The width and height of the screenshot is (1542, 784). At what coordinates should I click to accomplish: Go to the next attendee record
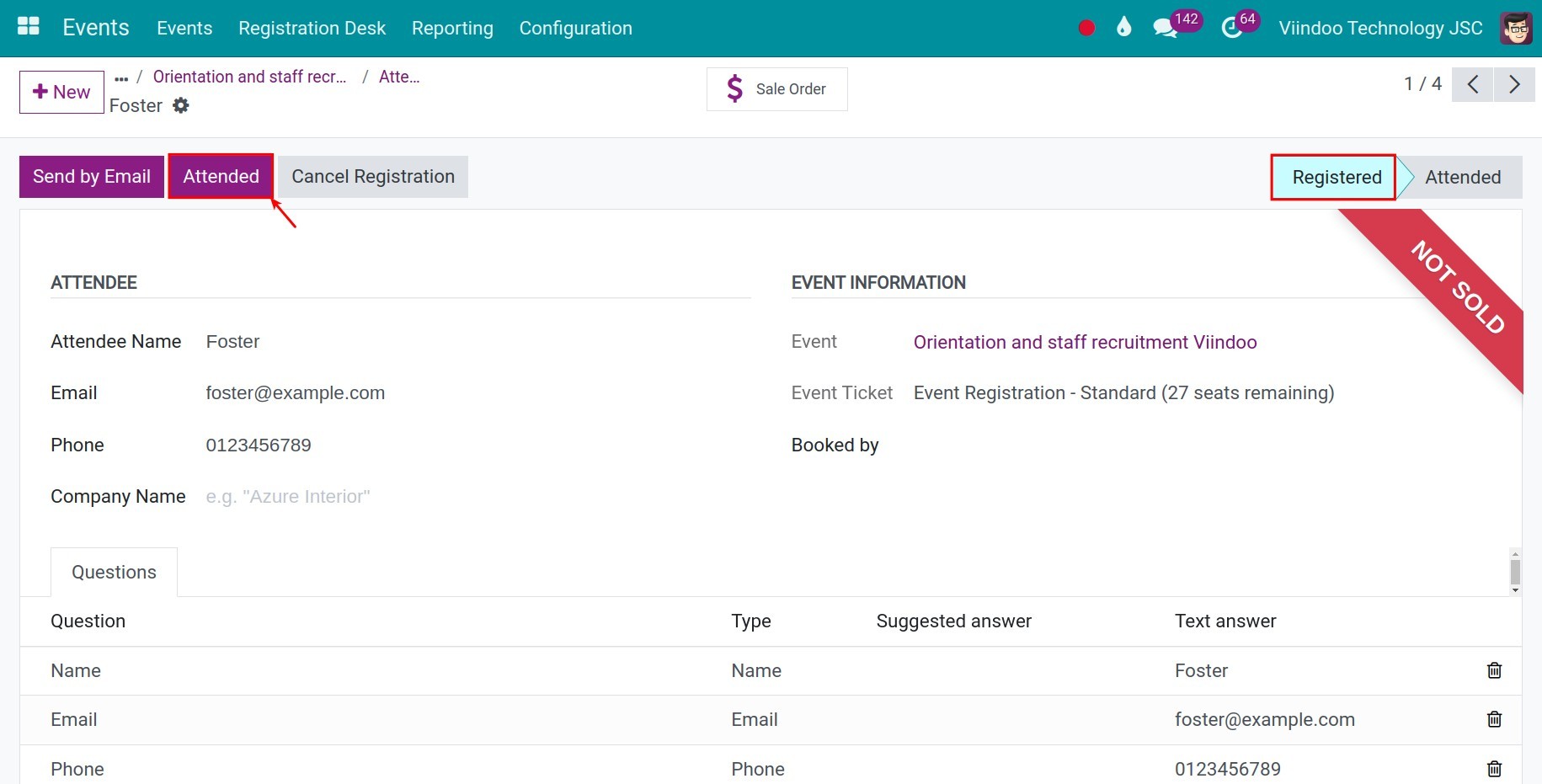click(1514, 84)
